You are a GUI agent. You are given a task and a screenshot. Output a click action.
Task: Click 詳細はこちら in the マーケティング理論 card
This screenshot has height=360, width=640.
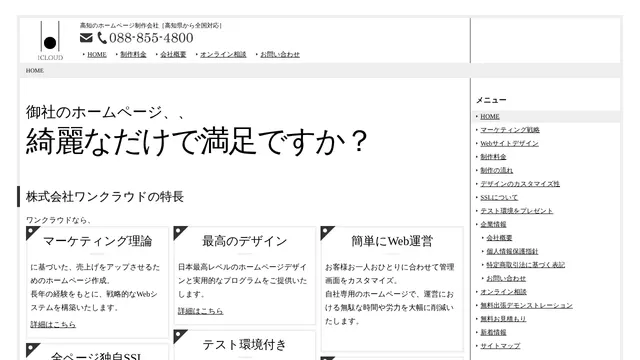53,324
